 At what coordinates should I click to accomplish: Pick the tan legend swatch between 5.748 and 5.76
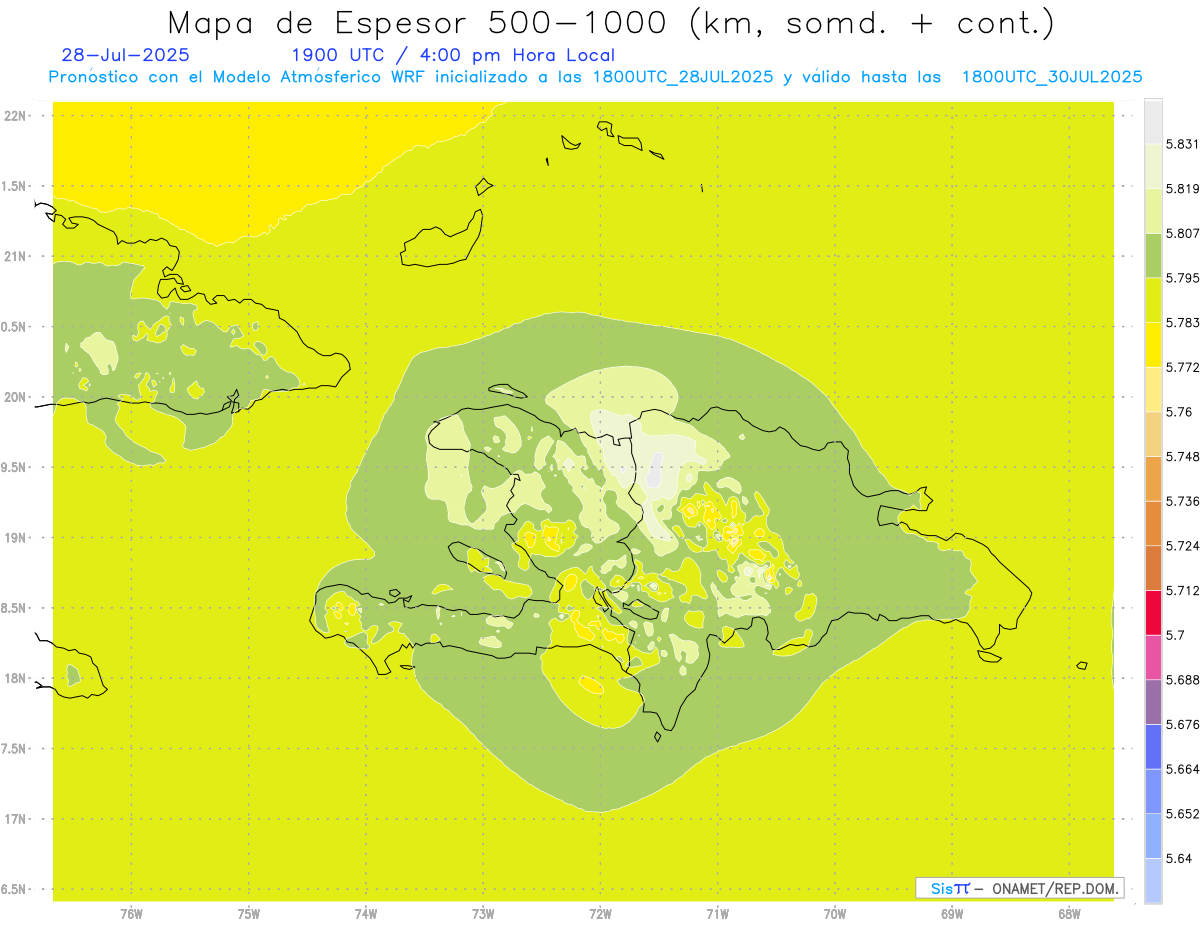click(x=1153, y=434)
